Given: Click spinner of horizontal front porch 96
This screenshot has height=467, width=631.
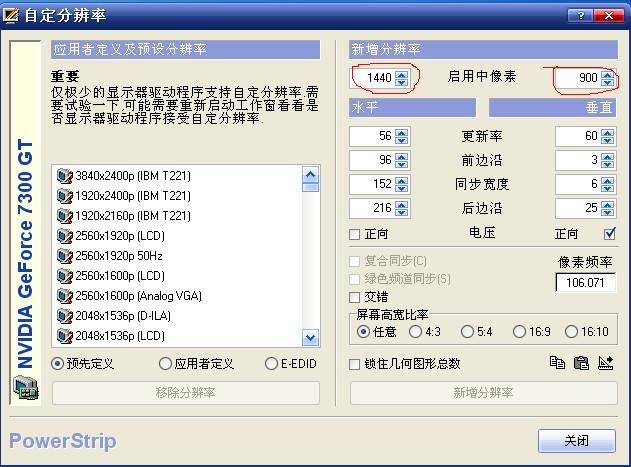Looking at the screenshot, I should pyautogui.click(x=402, y=160).
